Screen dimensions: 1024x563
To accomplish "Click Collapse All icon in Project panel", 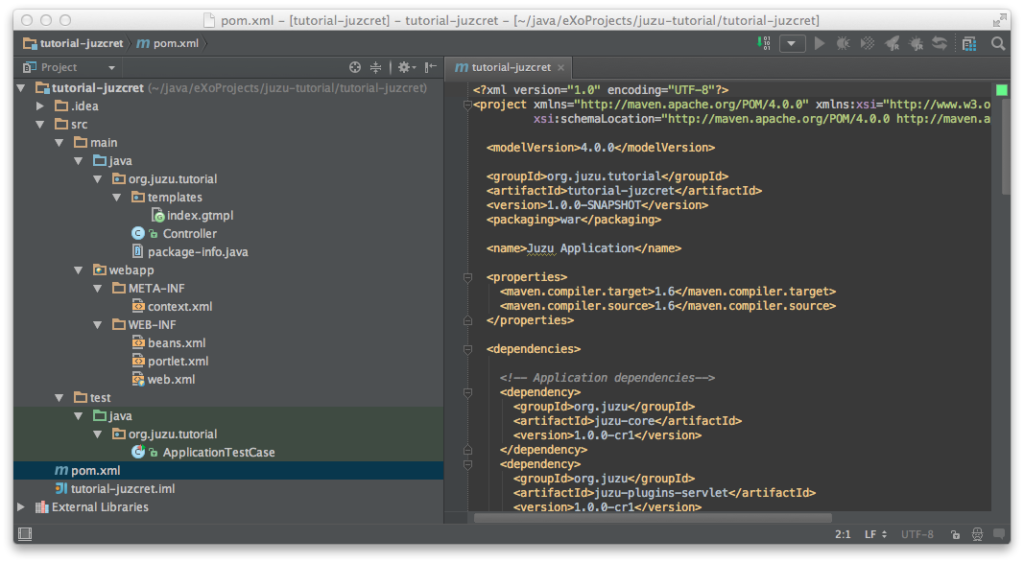I will pyautogui.click(x=376, y=67).
